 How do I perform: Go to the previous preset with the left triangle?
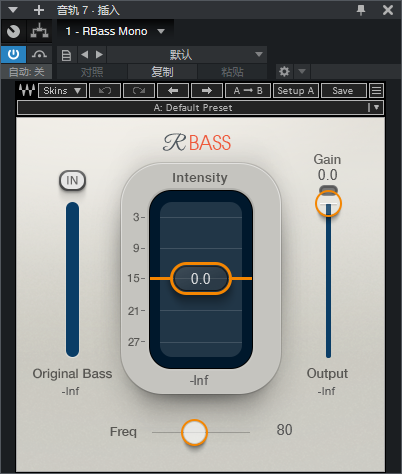tap(85, 54)
